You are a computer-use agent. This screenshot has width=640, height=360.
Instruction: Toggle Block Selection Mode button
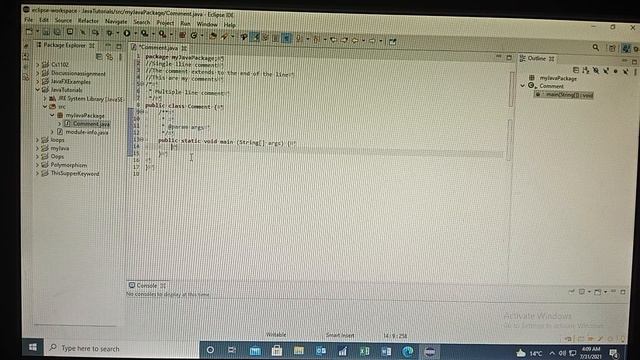(276, 38)
